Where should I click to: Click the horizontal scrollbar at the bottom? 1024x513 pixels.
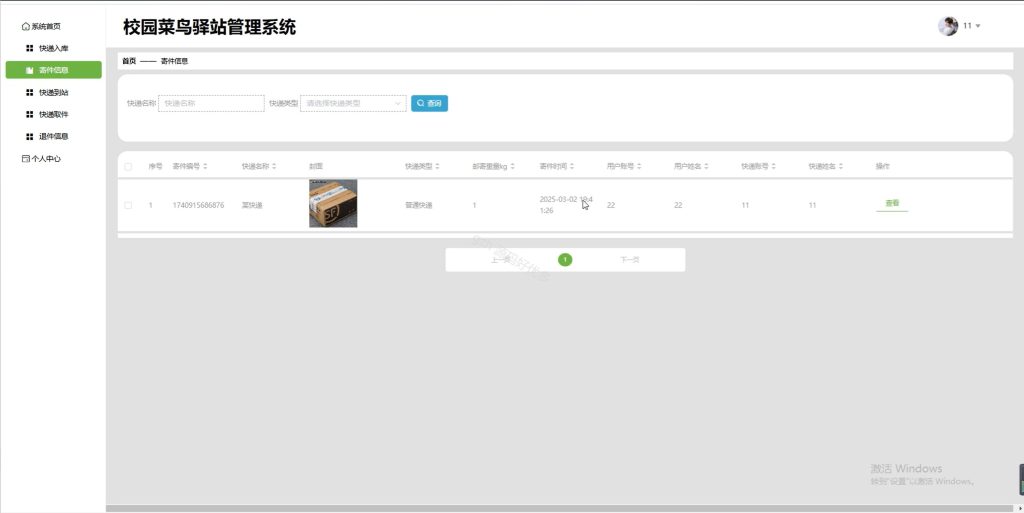(x=558, y=508)
